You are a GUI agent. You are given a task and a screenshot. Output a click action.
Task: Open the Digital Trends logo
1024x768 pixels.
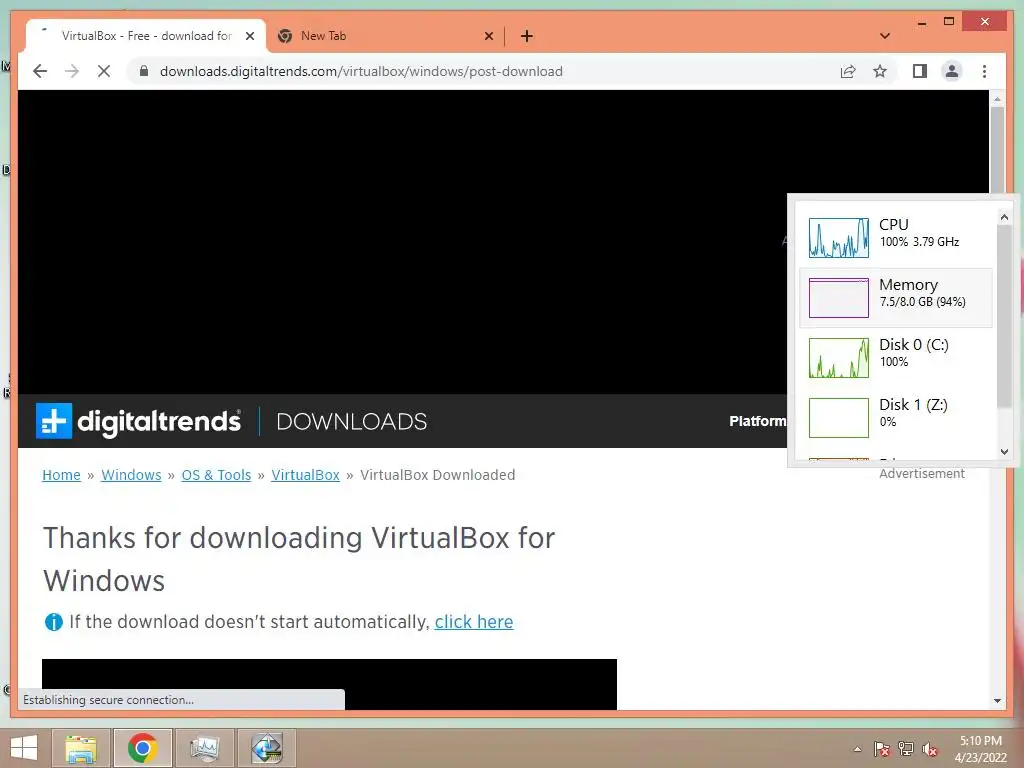[138, 421]
